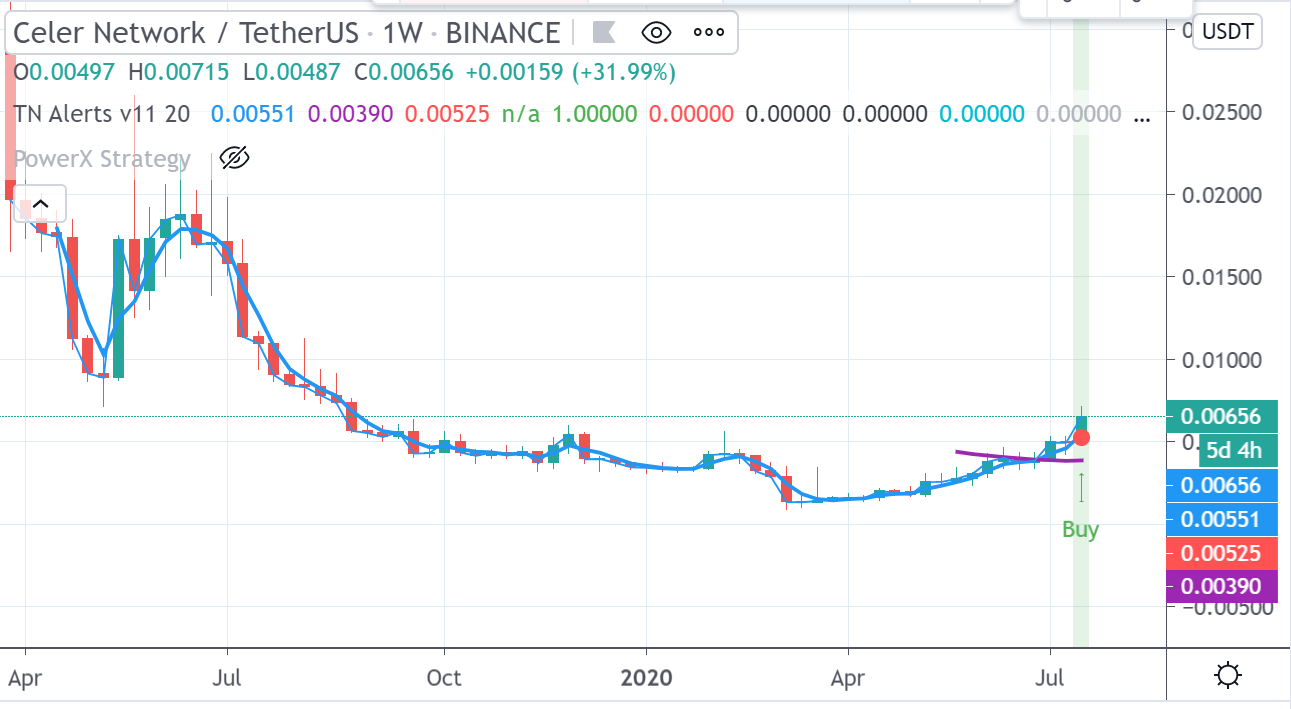Click the 0.01500 price scale label
The image size is (1291, 709).
(1220, 277)
